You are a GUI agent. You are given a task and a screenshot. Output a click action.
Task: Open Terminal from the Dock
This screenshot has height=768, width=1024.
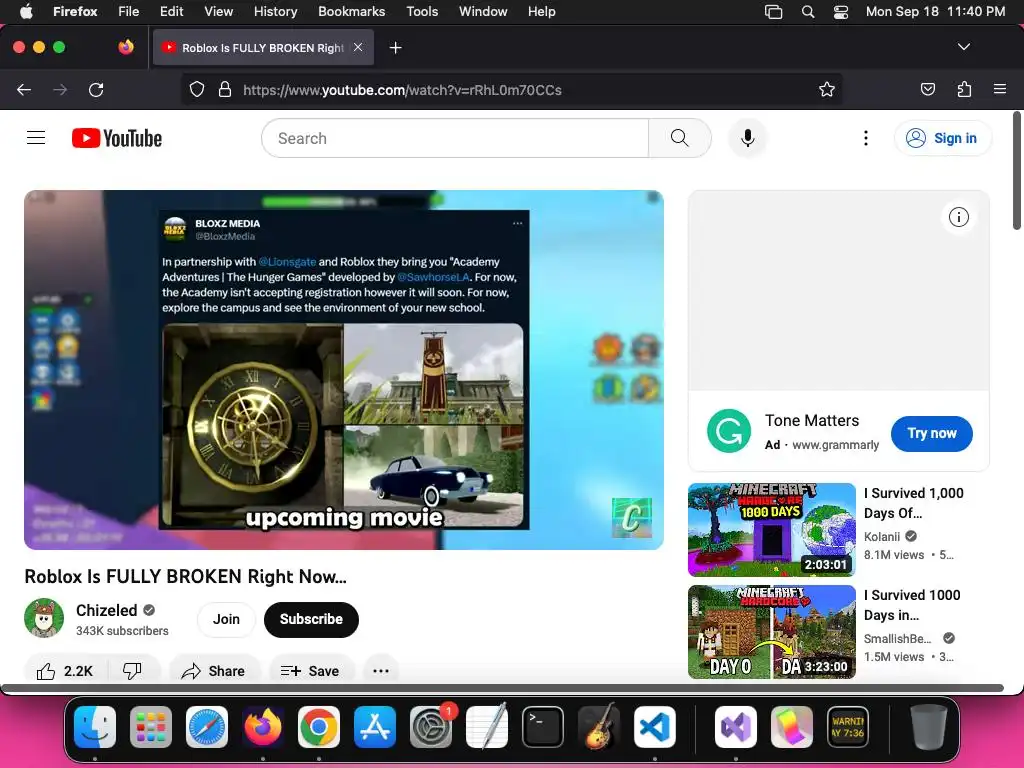coord(543,727)
